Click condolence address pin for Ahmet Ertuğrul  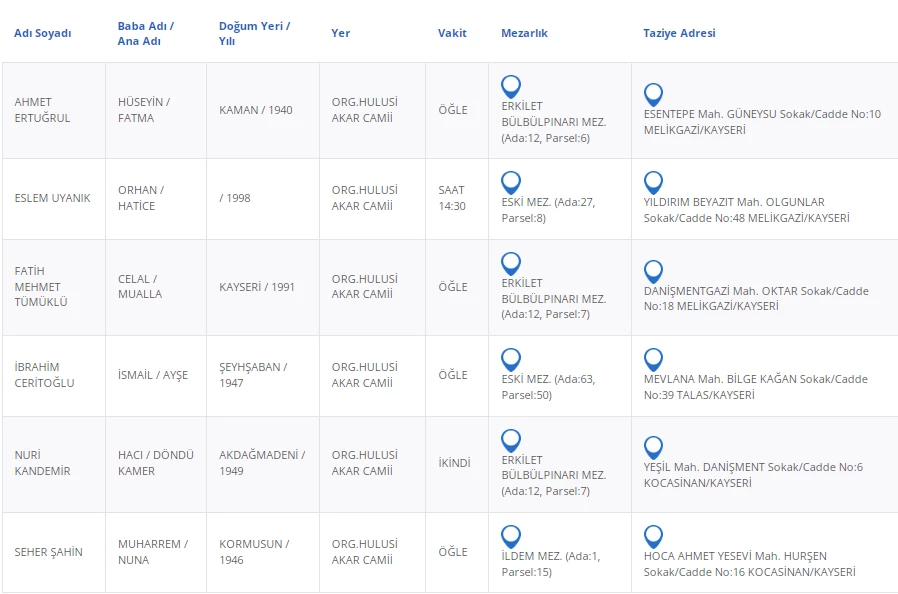[x=653, y=94]
